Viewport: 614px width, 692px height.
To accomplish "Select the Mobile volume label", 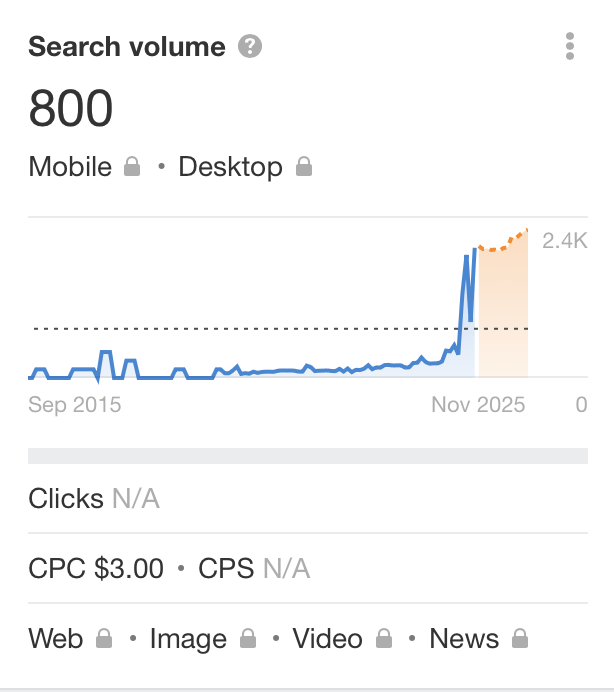I will (70, 167).
